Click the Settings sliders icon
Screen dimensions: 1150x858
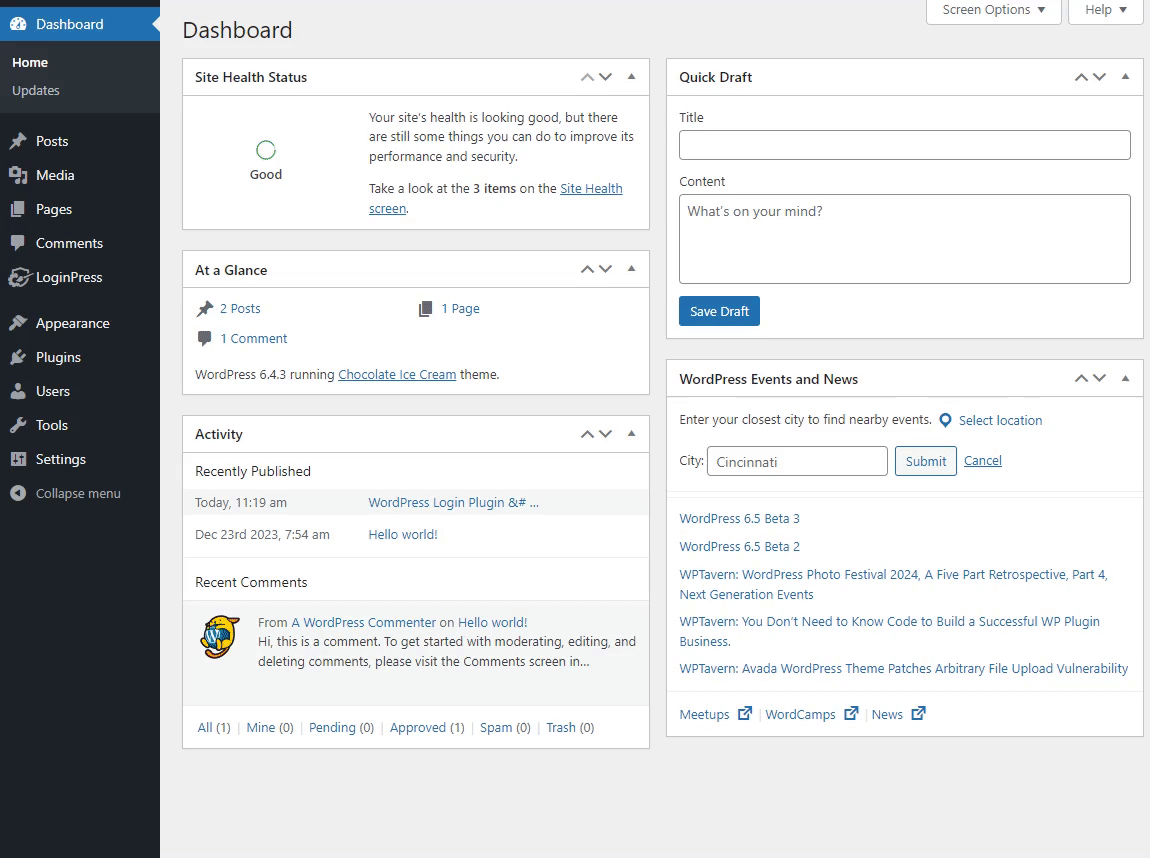[x=18, y=459]
